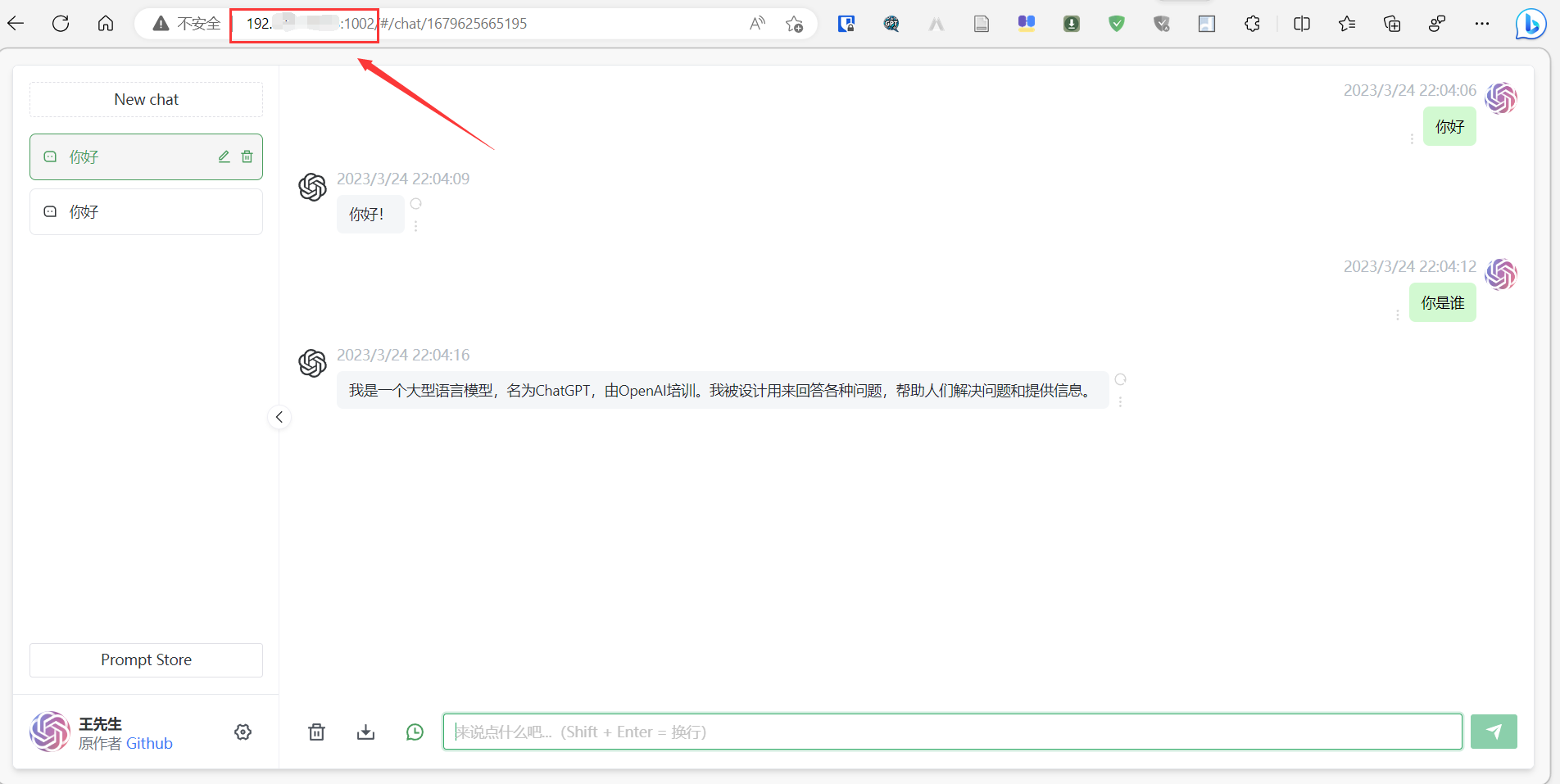This screenshot has width=1560, height=784.
Task: Open split screen browser icon
Action: click(x=1302, y=24)
